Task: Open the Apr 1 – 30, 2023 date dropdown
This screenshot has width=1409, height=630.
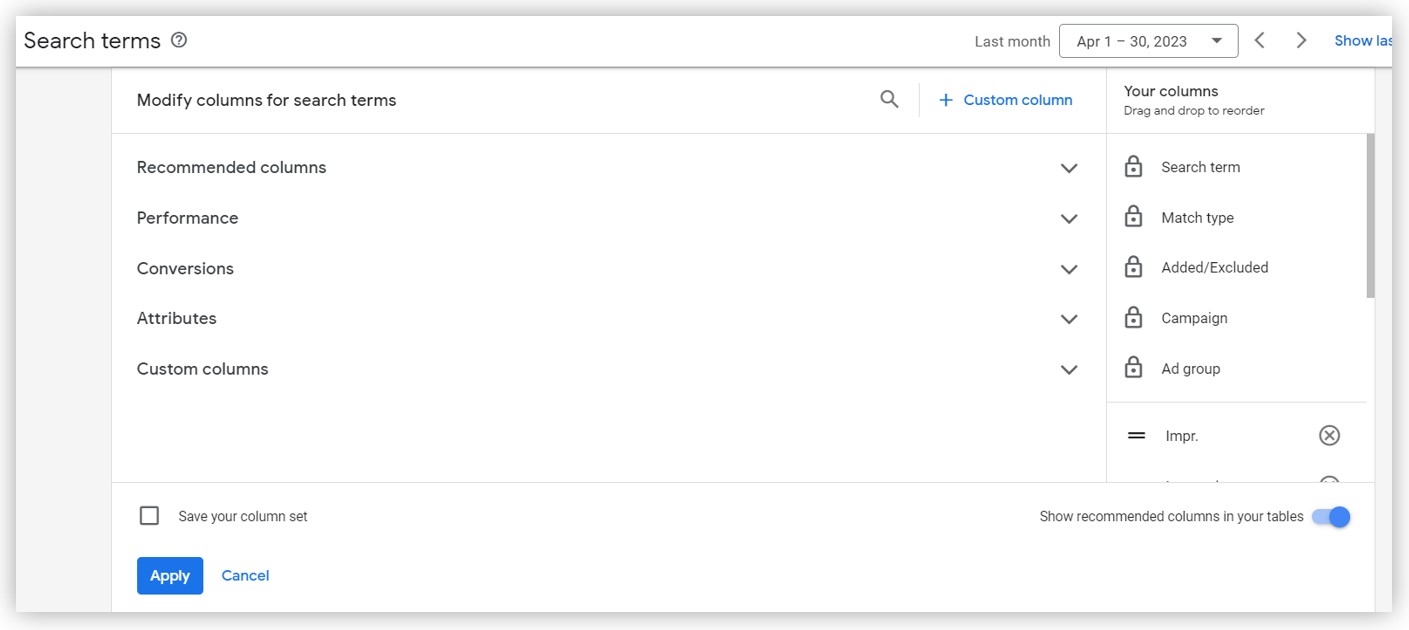Action: click(1148, 41)
